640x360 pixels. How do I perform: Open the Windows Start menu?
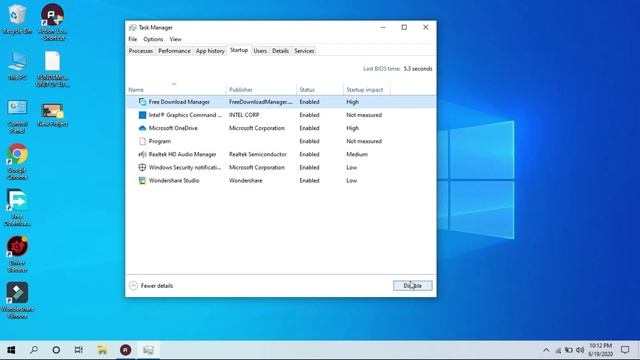[x=11, y=350]
